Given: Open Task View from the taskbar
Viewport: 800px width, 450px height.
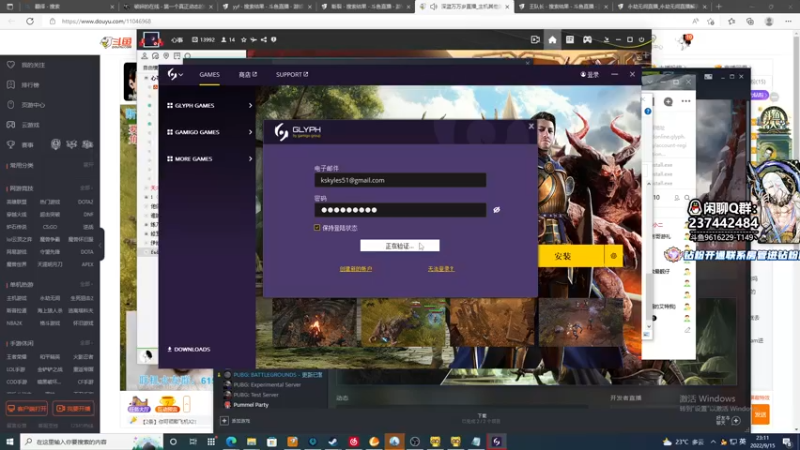Looking at the screenshot, I should coord(193,442).
